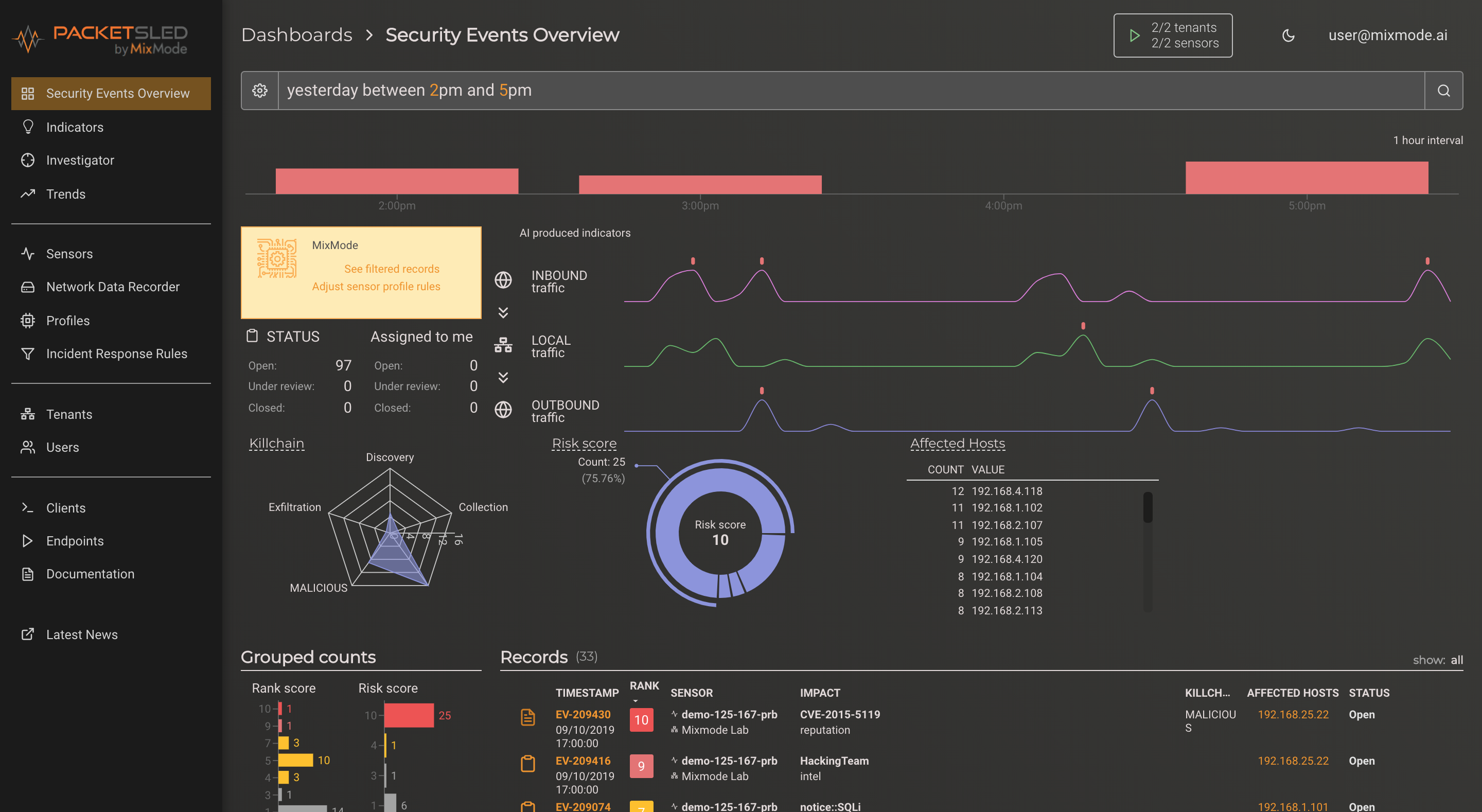The height and width of the screenshot is (812, 1482).
Task: Toggle dark mode moon icon
Action: [1288, 35]
